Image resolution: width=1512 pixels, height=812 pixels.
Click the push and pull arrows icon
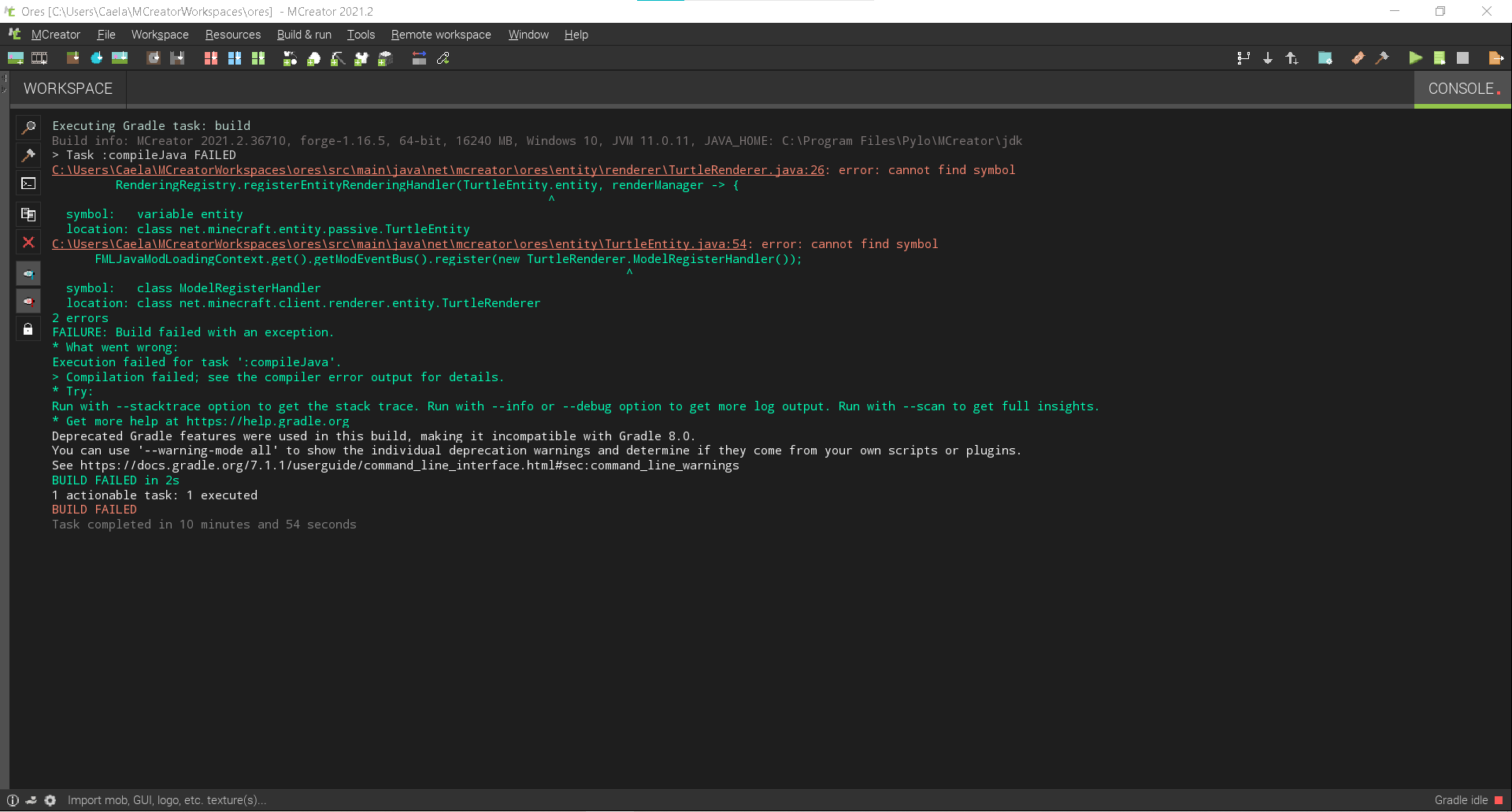[1292, 58]
